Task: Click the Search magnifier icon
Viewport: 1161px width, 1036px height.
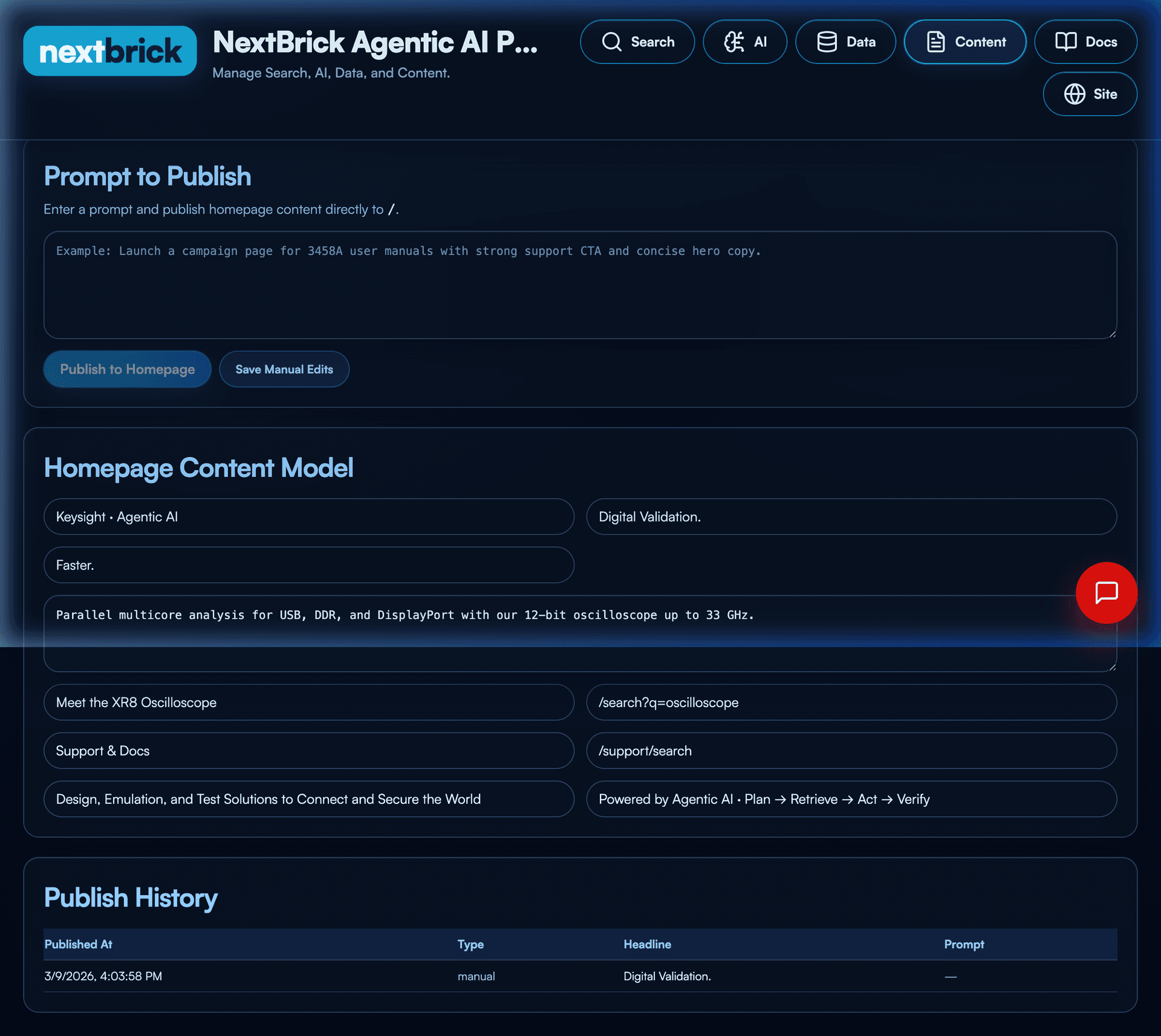Action: pos(611,42)
